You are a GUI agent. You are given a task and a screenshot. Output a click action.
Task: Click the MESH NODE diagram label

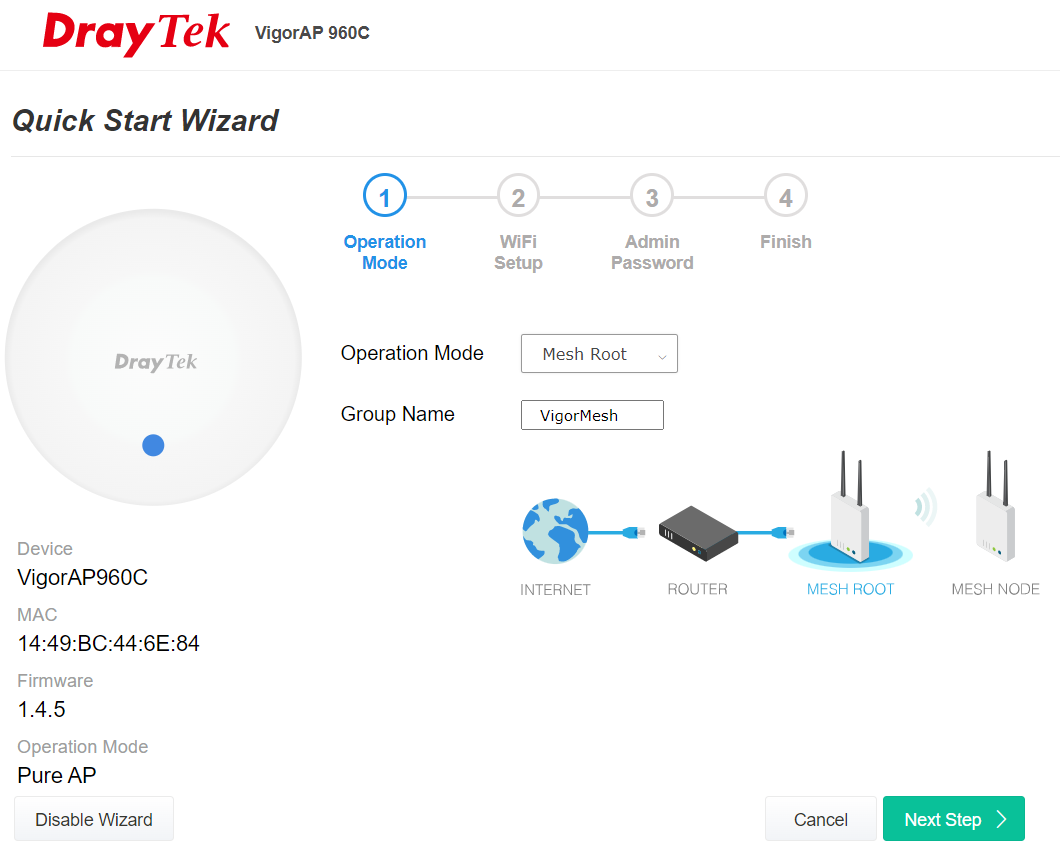pyautogui.click(x=996, y=590)
